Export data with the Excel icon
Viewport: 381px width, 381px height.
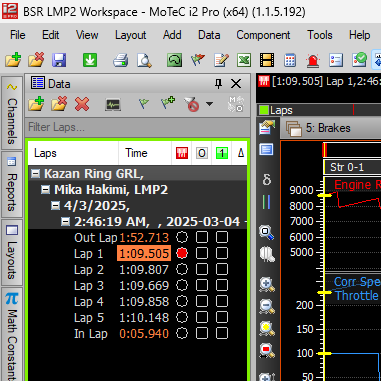[x=244, y=60]
